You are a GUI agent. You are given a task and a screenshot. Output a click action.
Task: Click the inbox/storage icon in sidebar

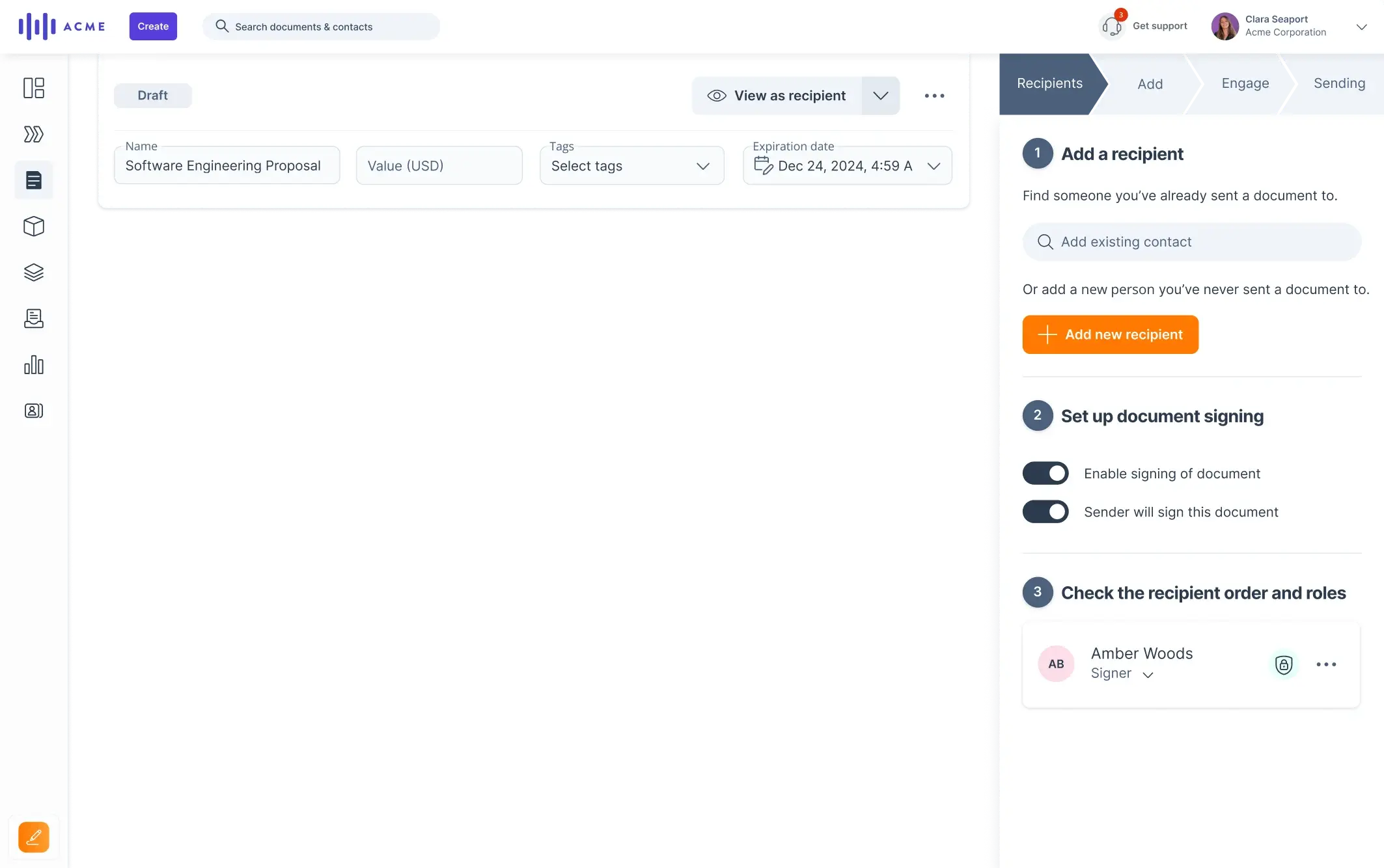click(x=34, y=318)
